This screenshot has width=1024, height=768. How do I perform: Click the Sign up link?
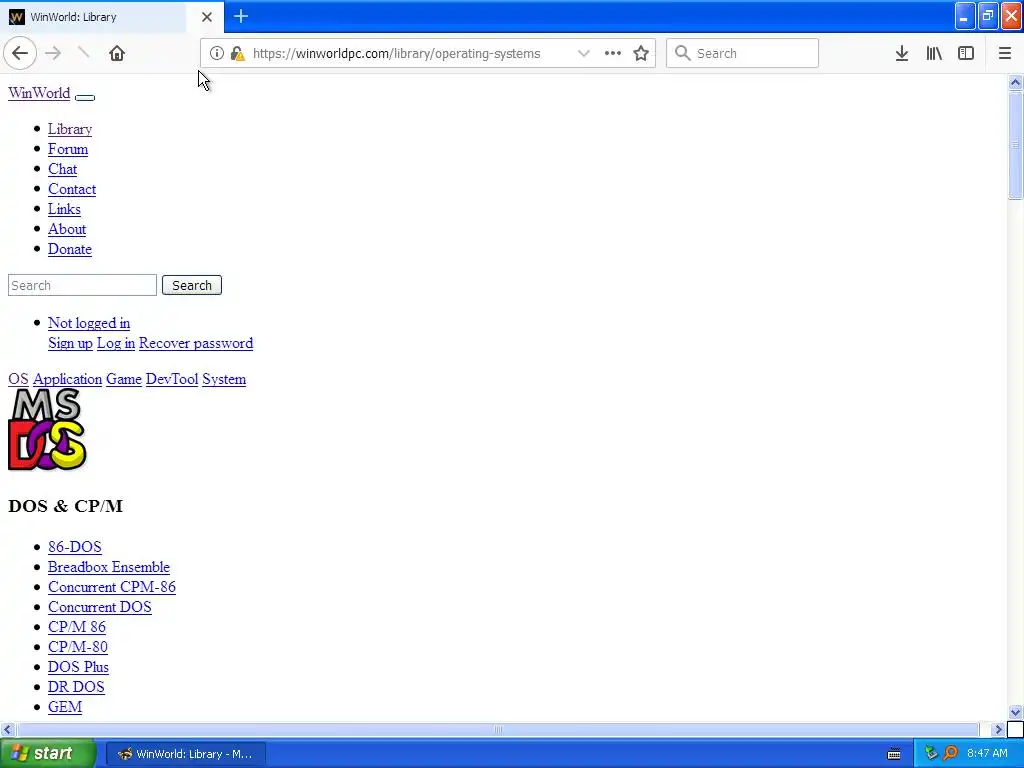[71, 344]
